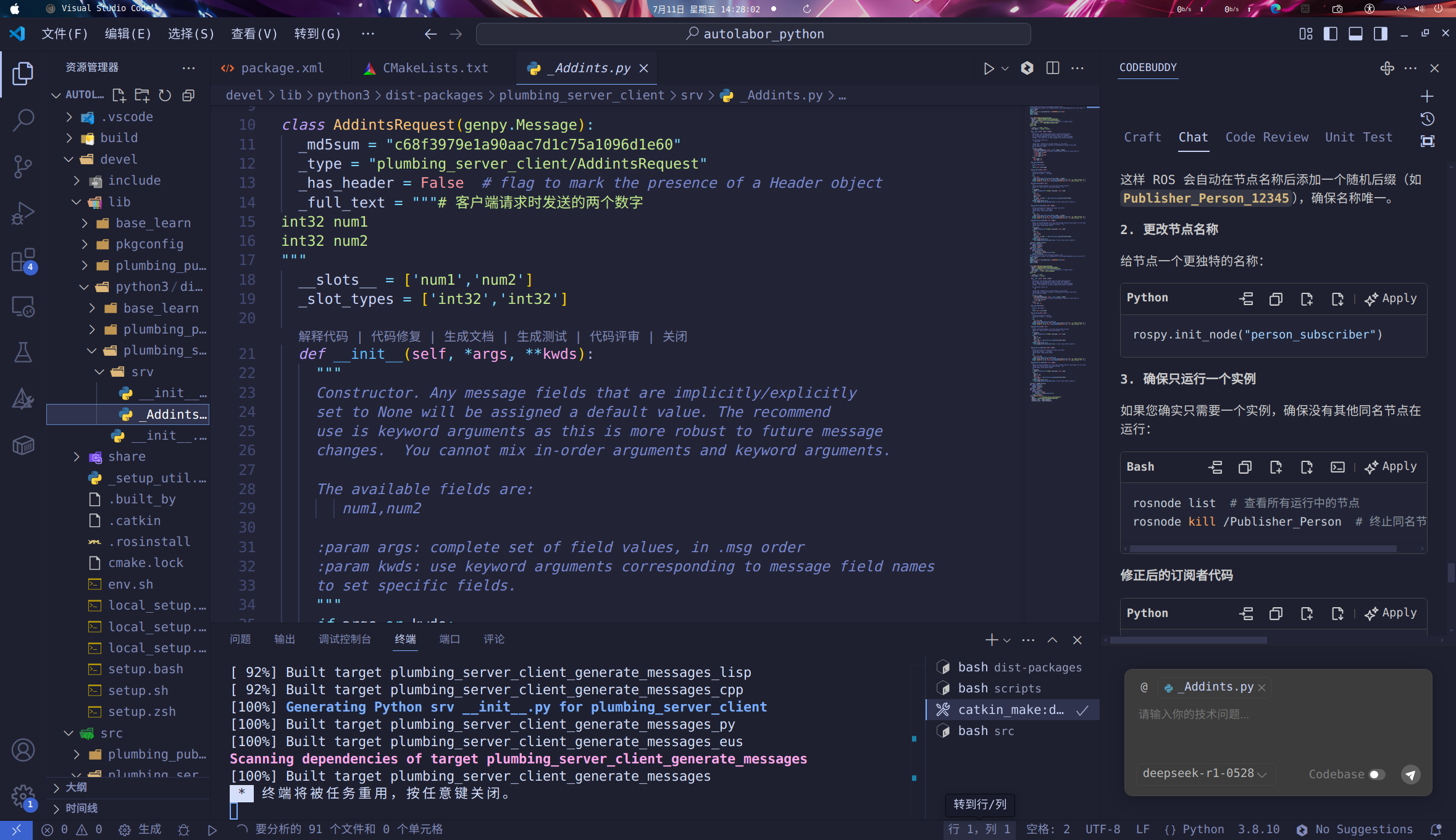
Task: Split the editor to the right
Action: 1053,68
